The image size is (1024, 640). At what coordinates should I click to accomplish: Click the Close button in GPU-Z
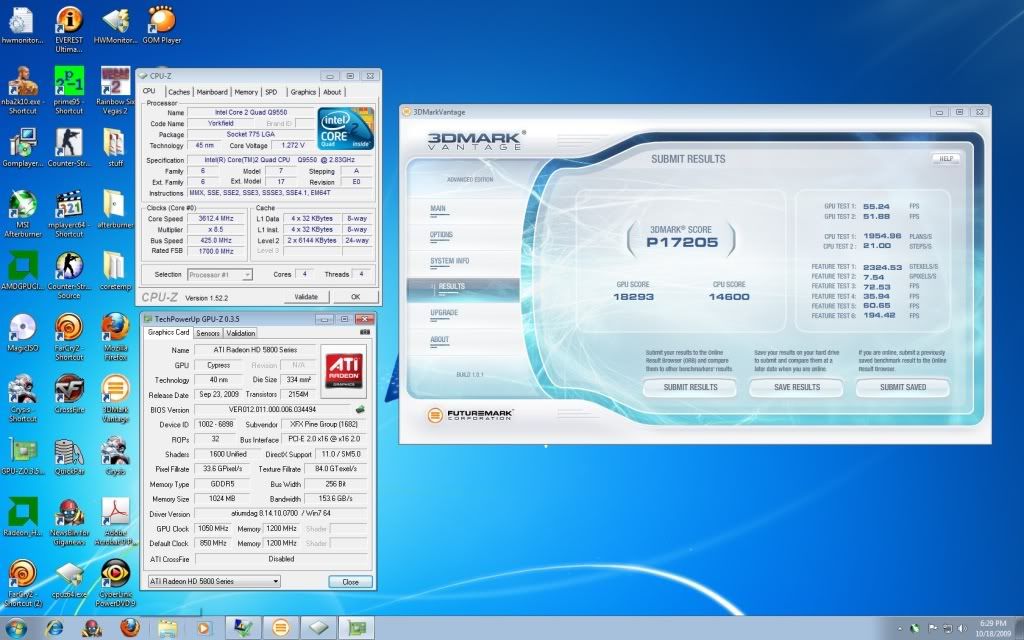click(350, 582)
